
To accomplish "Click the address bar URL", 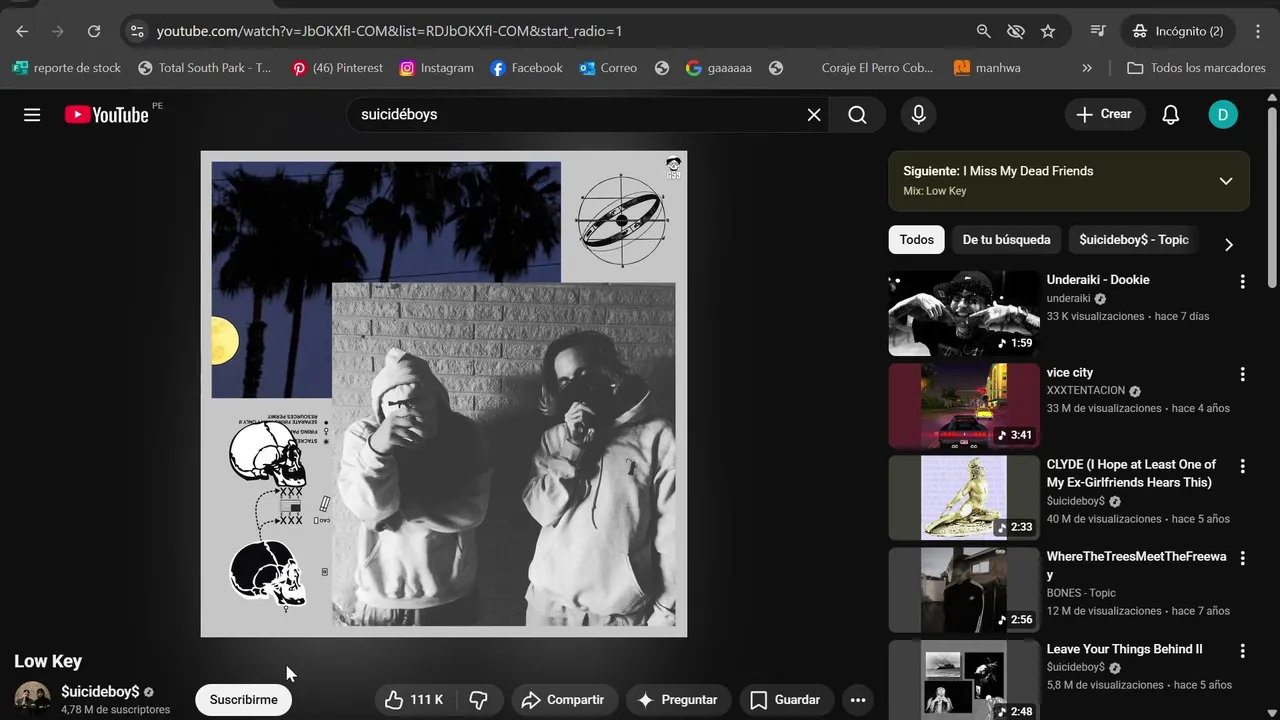I will [389, 31].
